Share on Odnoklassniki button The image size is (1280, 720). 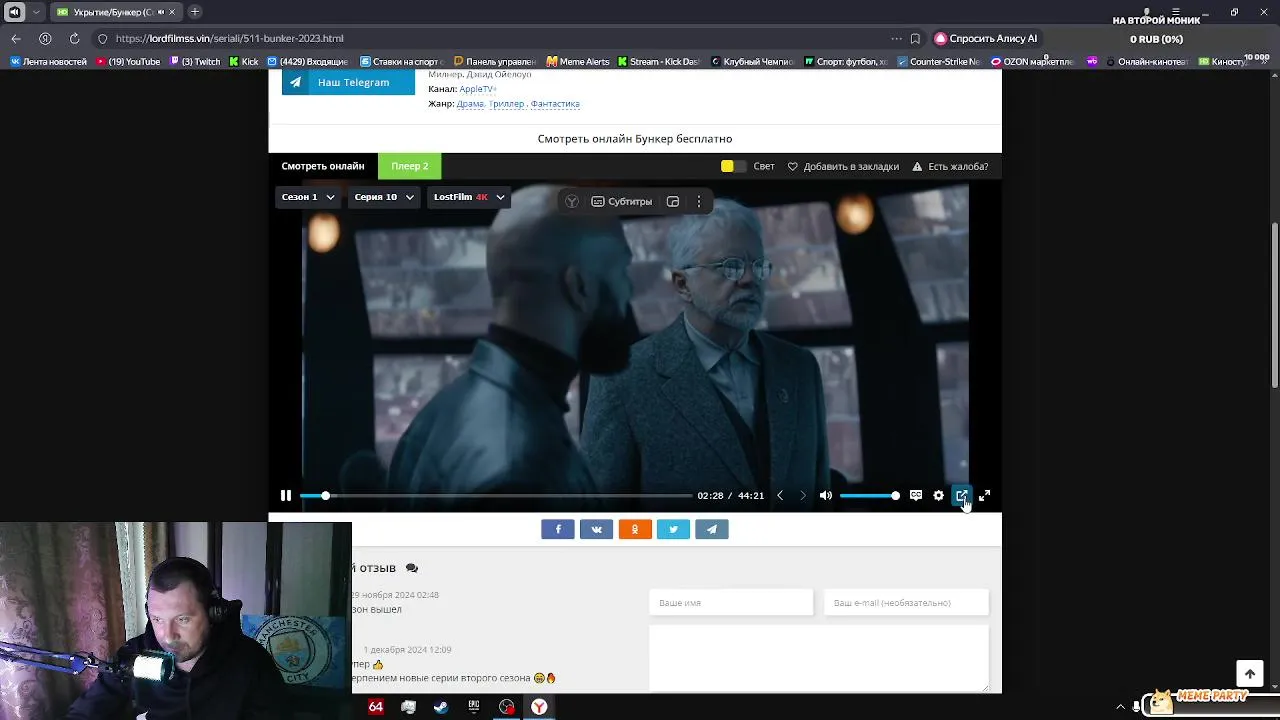(x=635, y=529)
